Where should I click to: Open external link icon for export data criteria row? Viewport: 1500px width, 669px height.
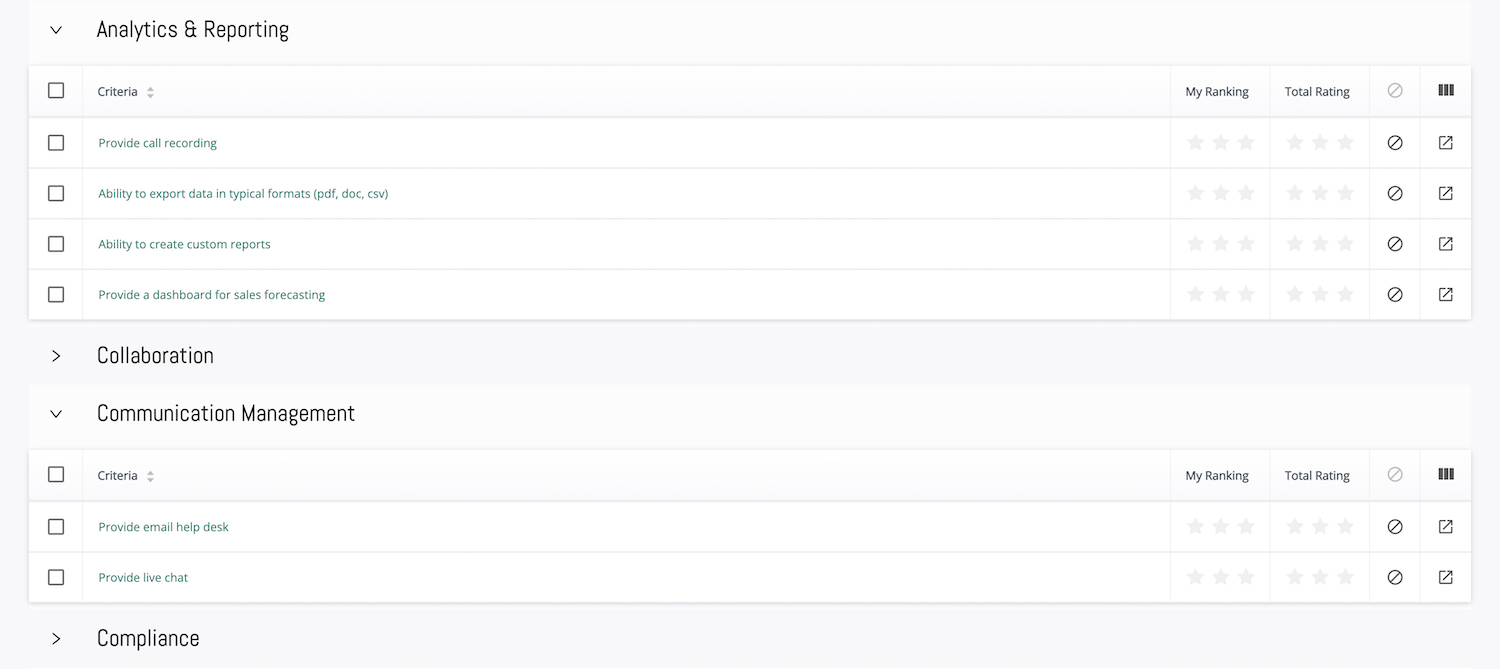point(1445,193)
